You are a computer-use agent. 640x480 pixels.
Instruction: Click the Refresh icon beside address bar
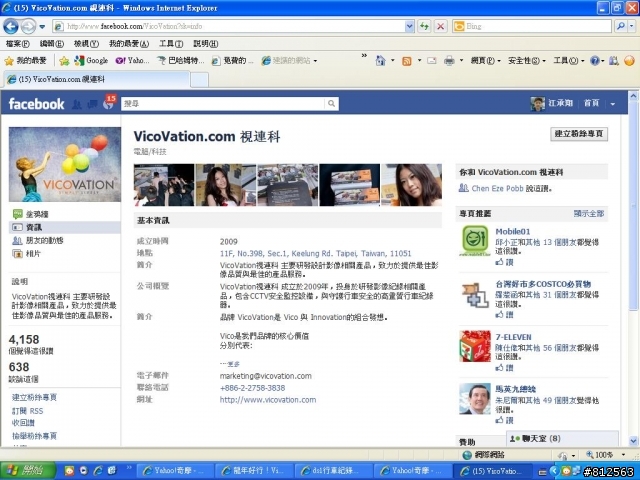point(424,27)
